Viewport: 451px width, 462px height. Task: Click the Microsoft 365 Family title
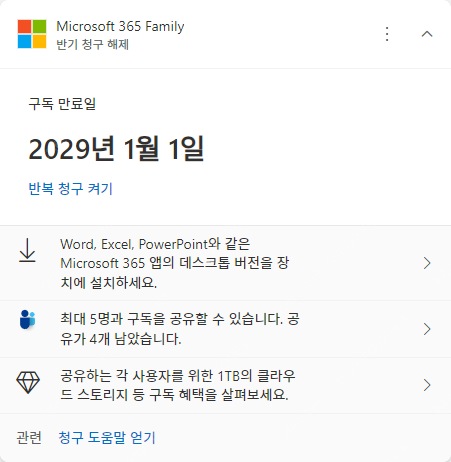(x=120, y=26)
